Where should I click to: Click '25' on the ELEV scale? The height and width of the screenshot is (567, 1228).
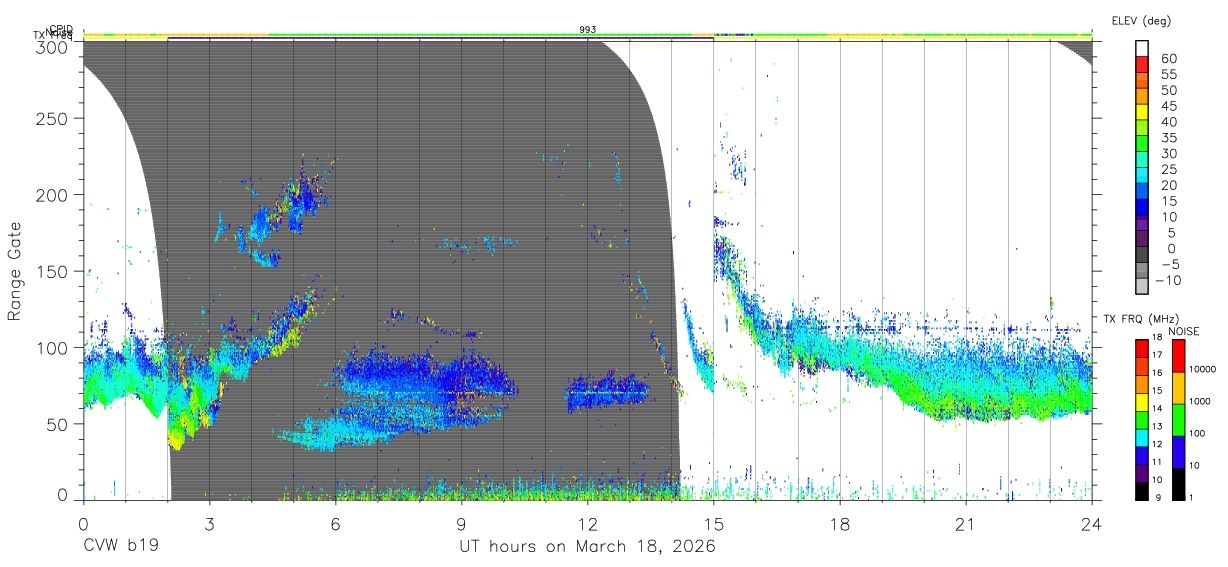coord(1168,170)
